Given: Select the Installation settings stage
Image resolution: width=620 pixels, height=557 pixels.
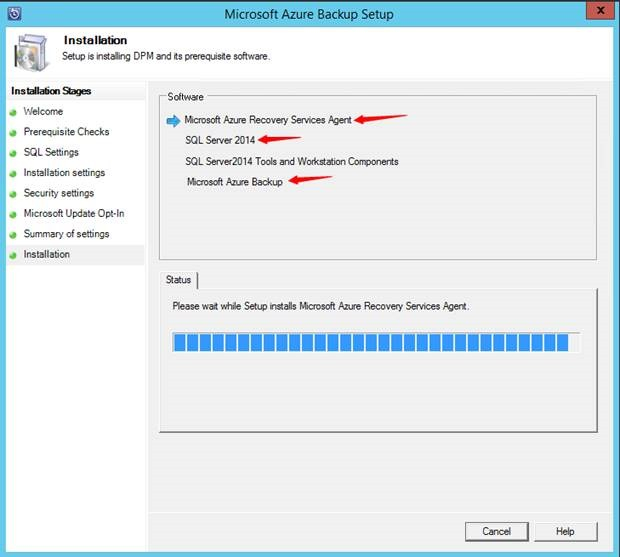Looking at the screenshot, I should point(64,173).
